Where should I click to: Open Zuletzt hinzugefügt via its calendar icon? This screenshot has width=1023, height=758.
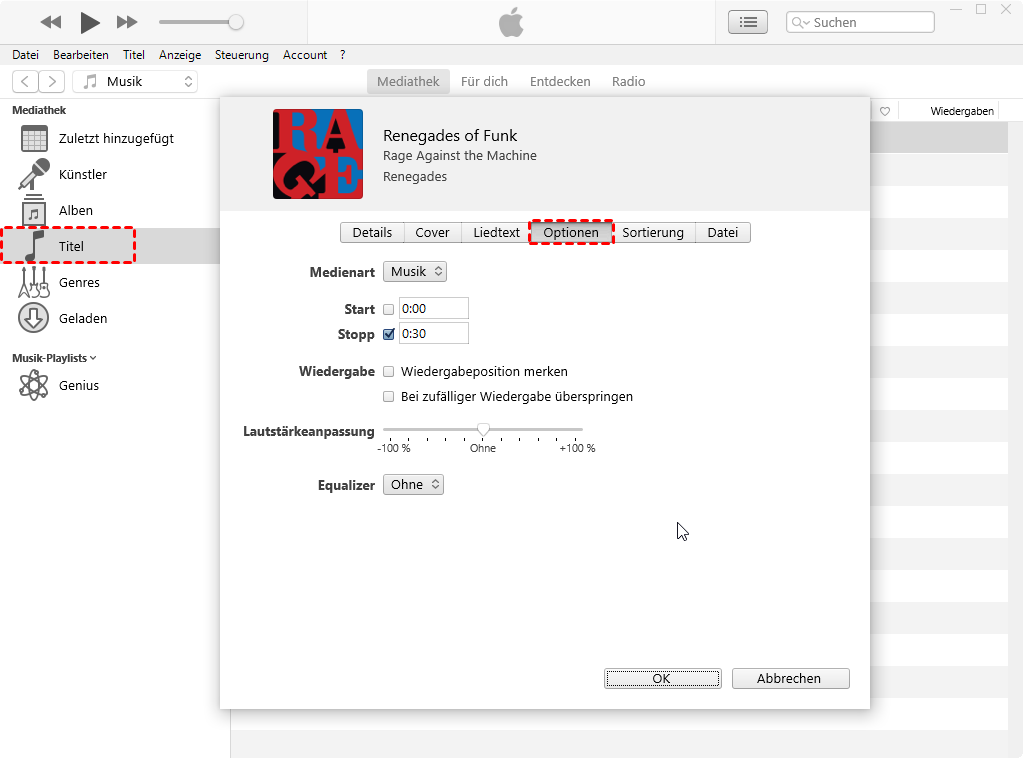point(34,139)
